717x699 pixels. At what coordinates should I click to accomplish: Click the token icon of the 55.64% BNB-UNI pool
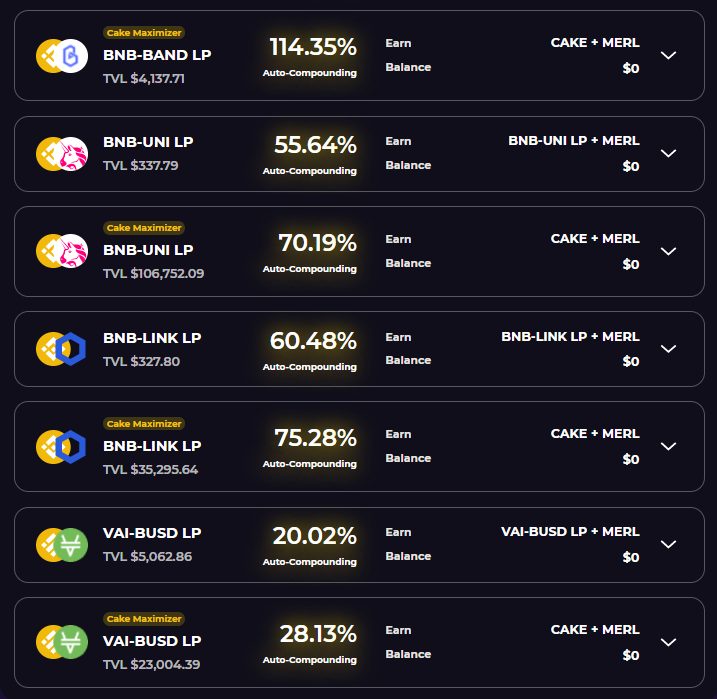(x=62, y=154)
